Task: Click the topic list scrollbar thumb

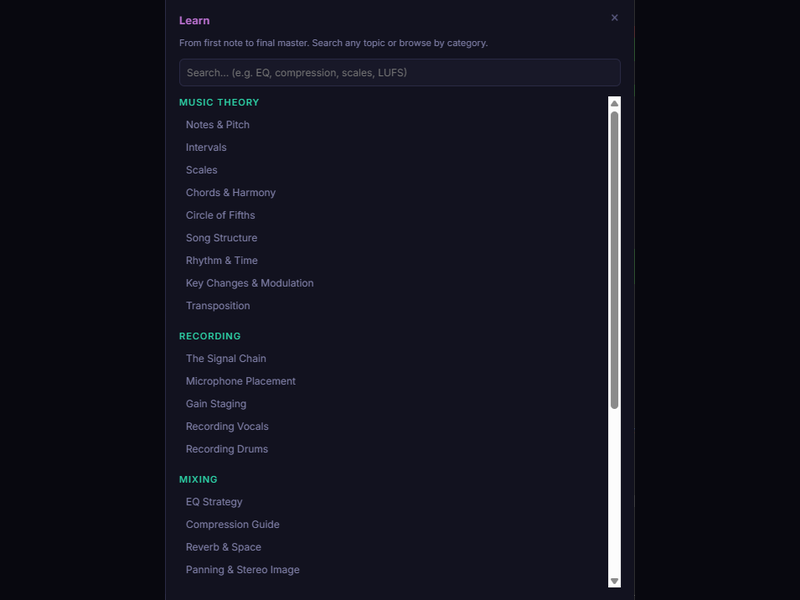Action: click(614, 260)
